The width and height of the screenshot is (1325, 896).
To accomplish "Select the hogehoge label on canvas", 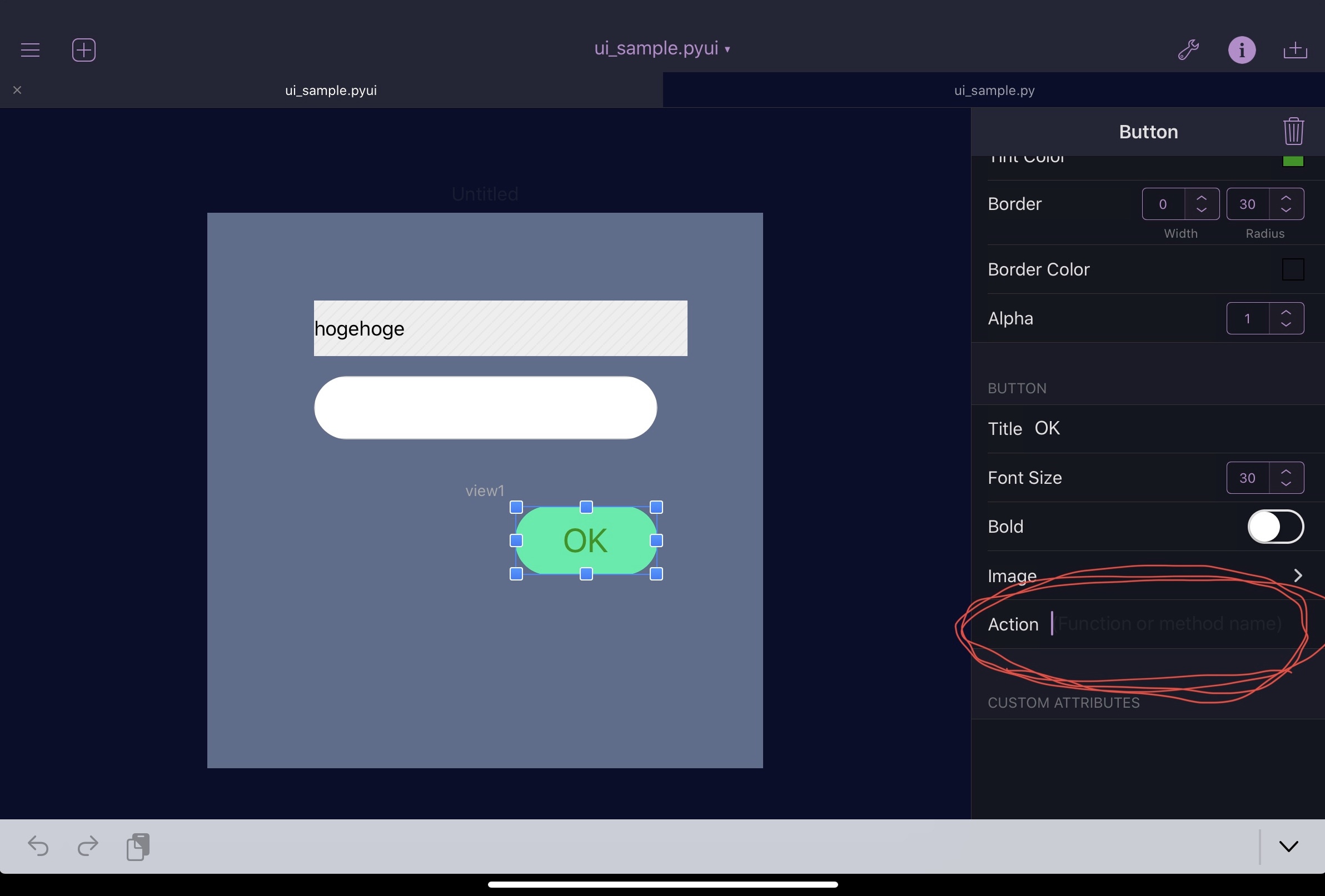I will pos(500,328).
